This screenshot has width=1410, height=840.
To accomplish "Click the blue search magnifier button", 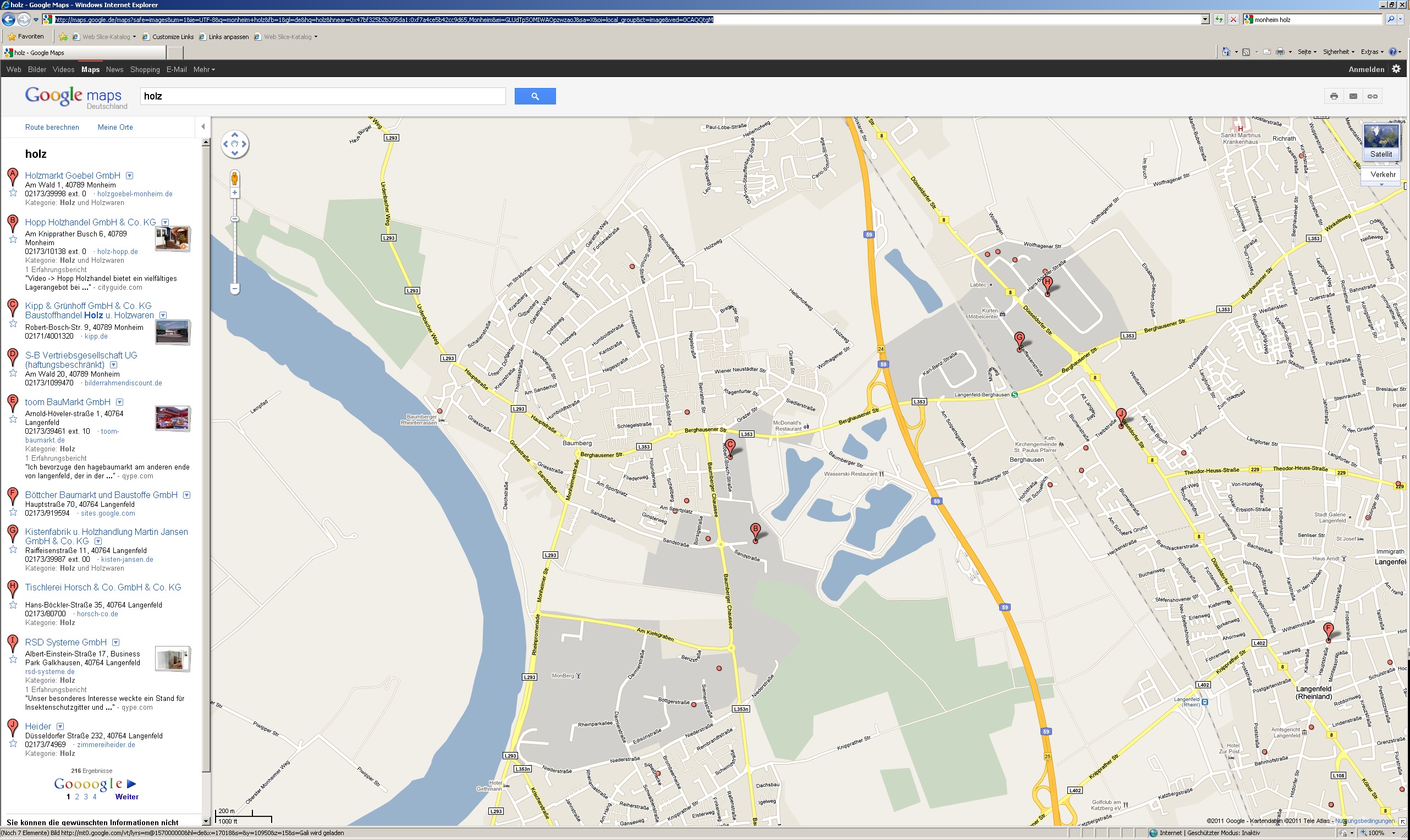I will (x=535, y=96).
